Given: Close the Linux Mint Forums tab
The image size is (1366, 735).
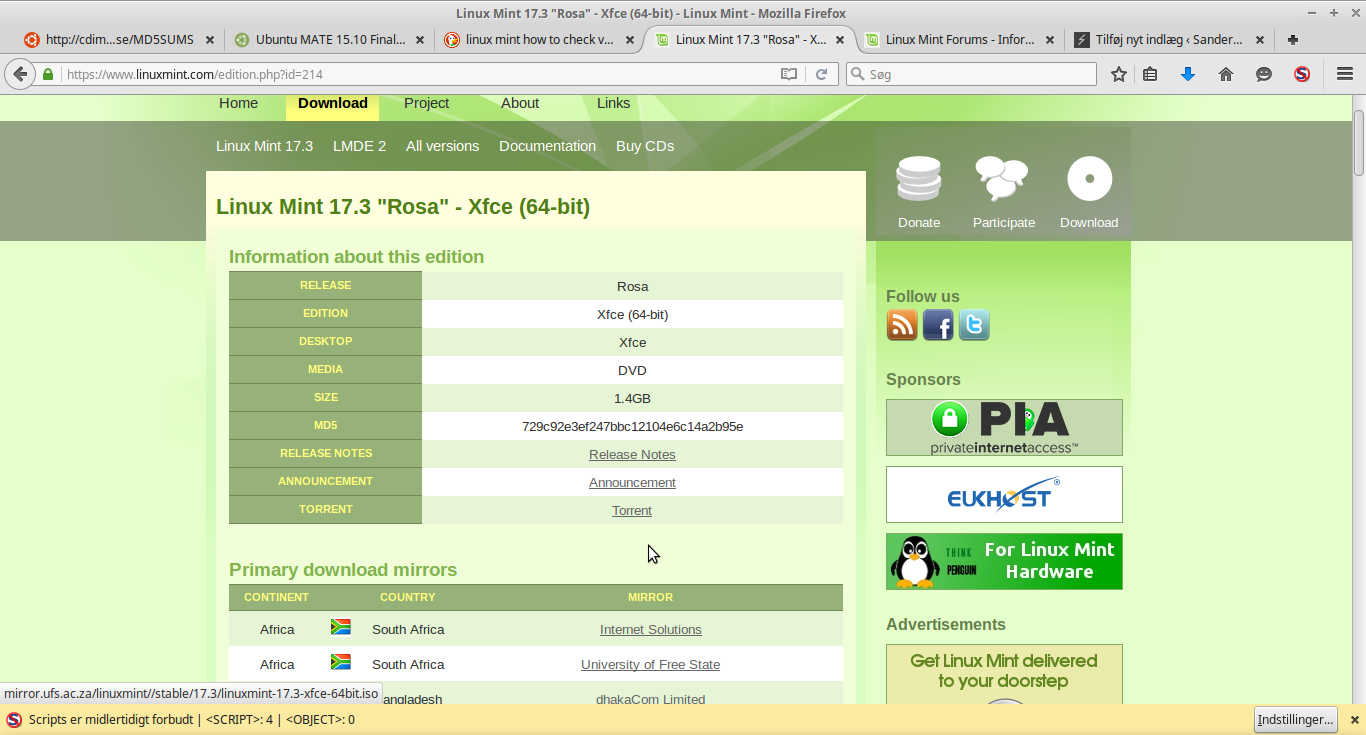Looking at the screenshot, I should [x=1050, y=40].
